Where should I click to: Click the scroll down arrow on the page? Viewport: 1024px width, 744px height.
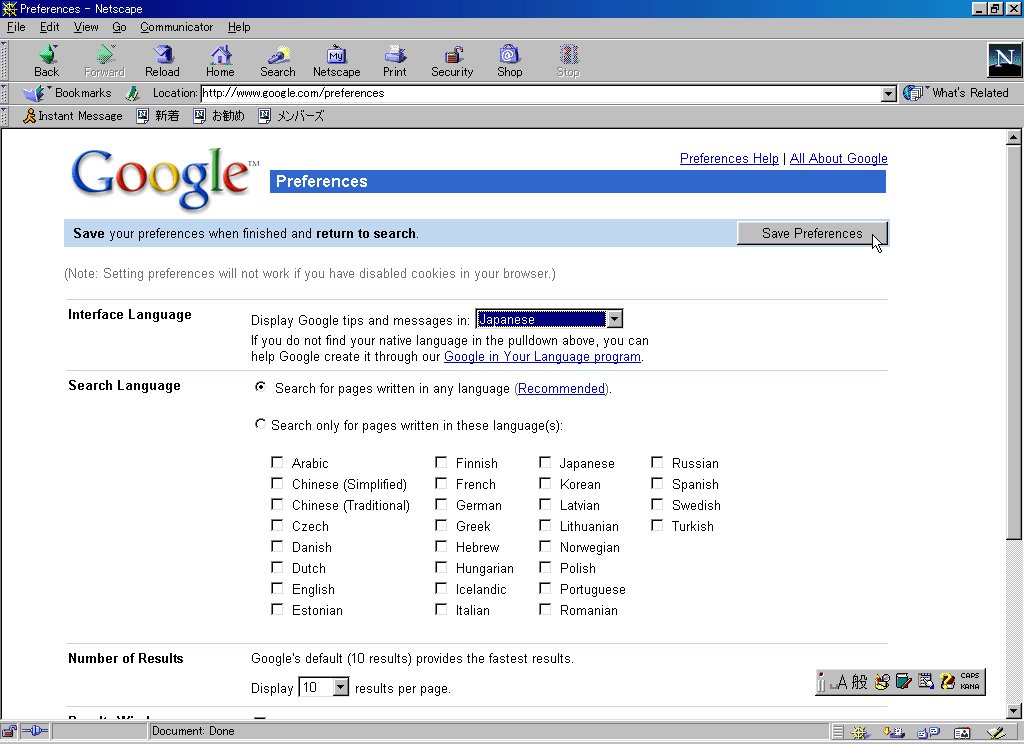1014,711
